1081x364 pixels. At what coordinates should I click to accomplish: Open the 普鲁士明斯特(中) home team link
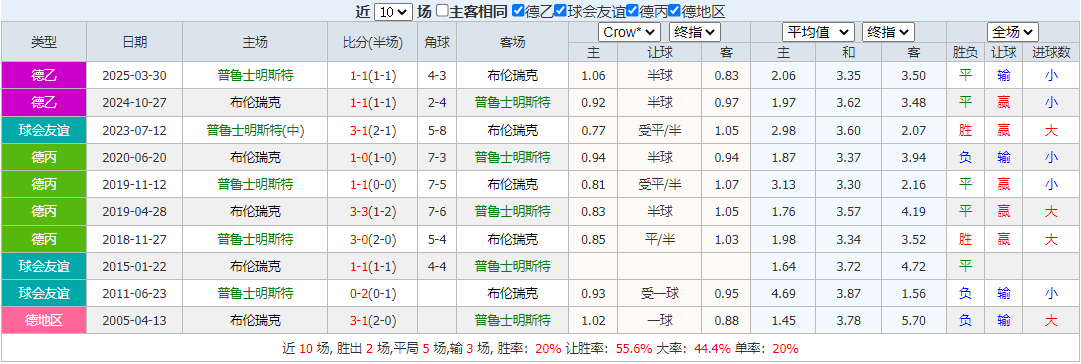pos(255,130)
